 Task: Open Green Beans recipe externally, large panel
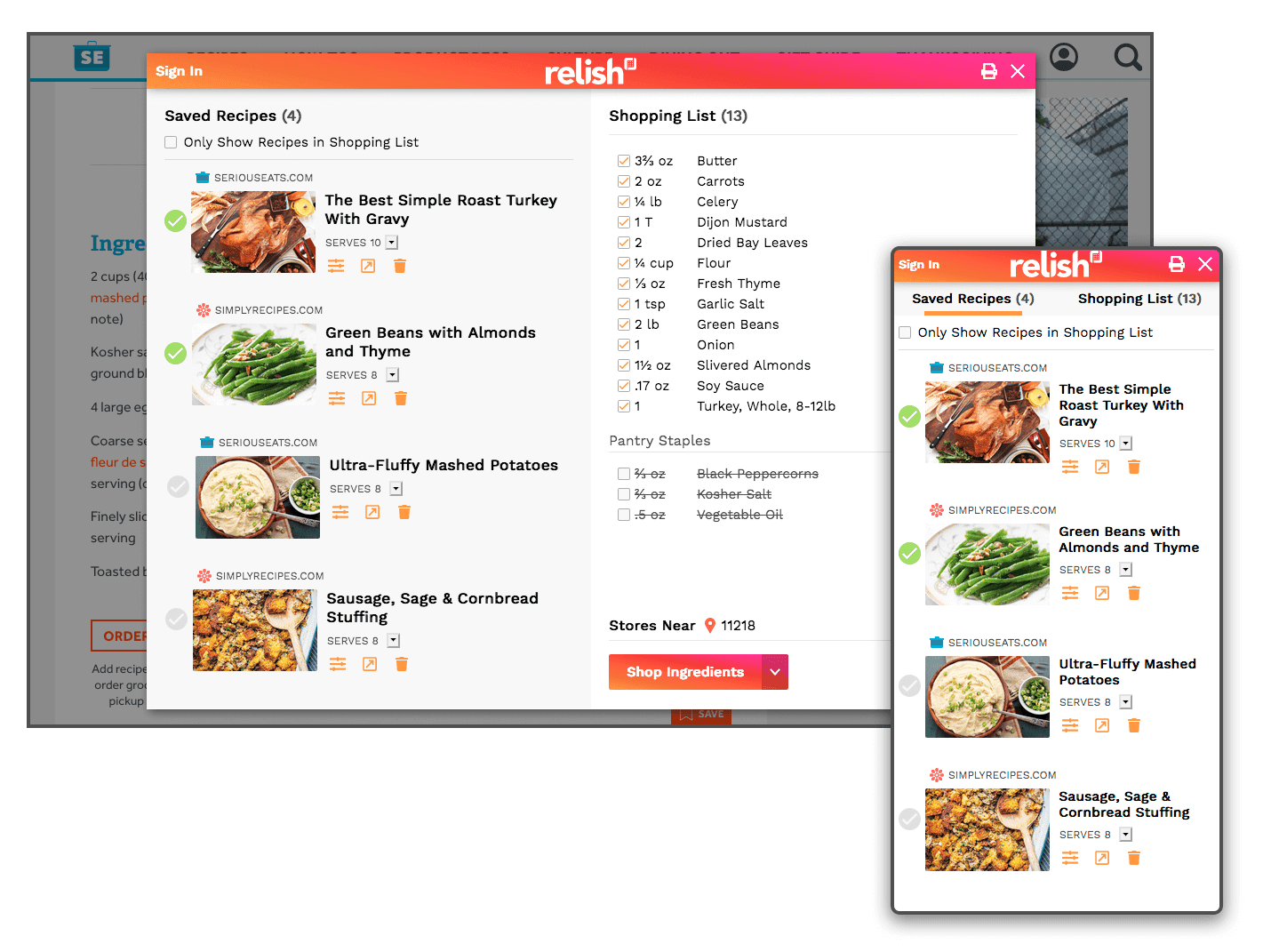pyautogui.click(x=369, y=398)
